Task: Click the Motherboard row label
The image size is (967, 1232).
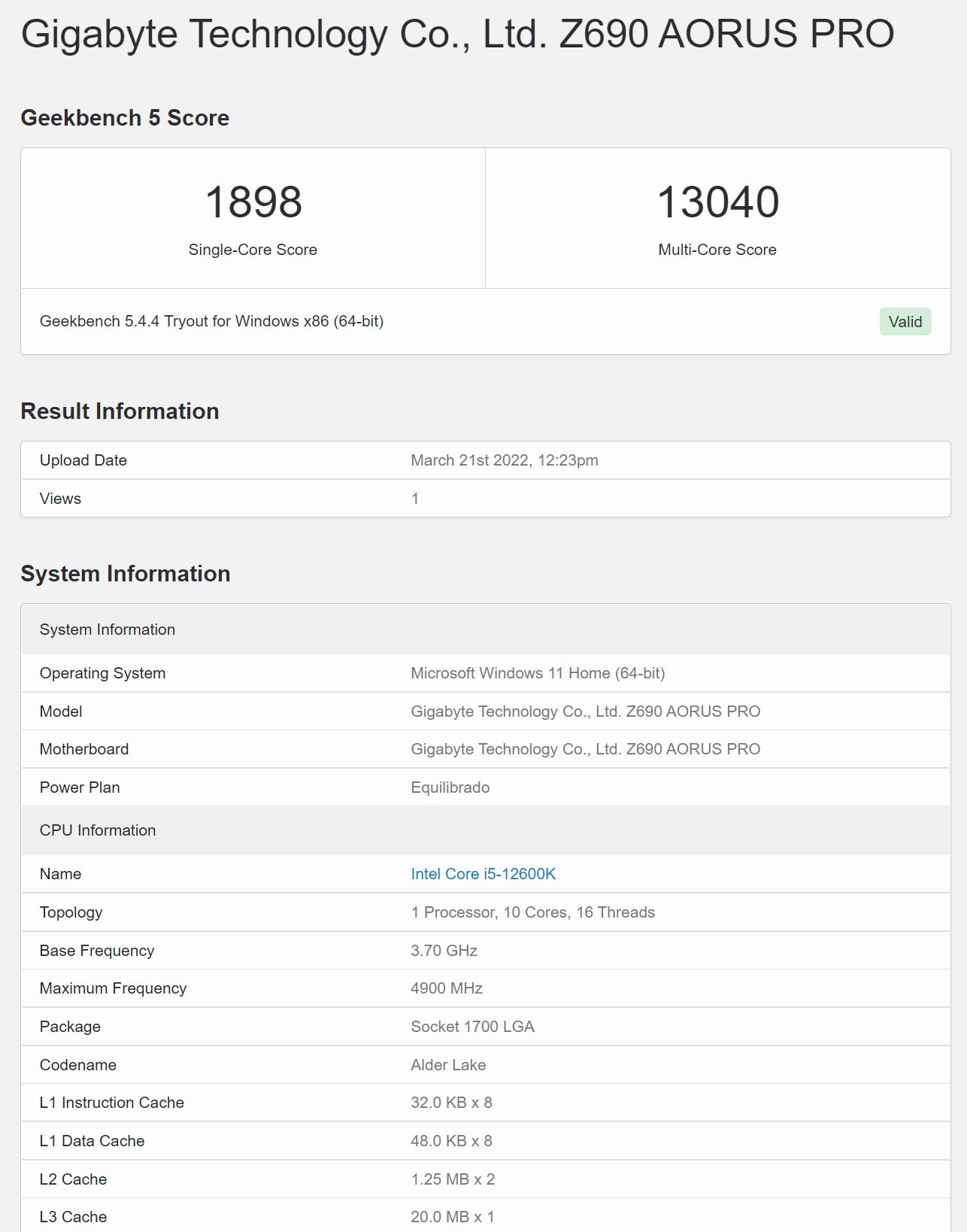Action: coord(84,749)
